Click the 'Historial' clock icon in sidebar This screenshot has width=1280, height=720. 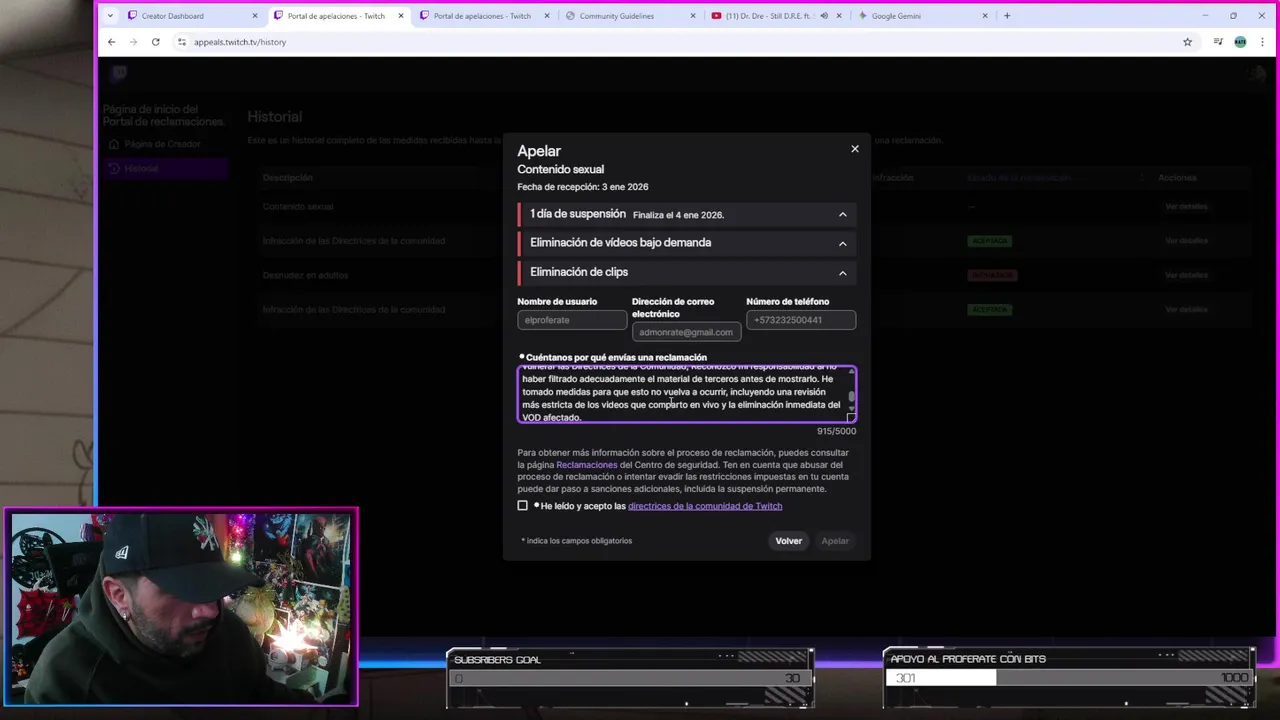click(x=114, y=168)
